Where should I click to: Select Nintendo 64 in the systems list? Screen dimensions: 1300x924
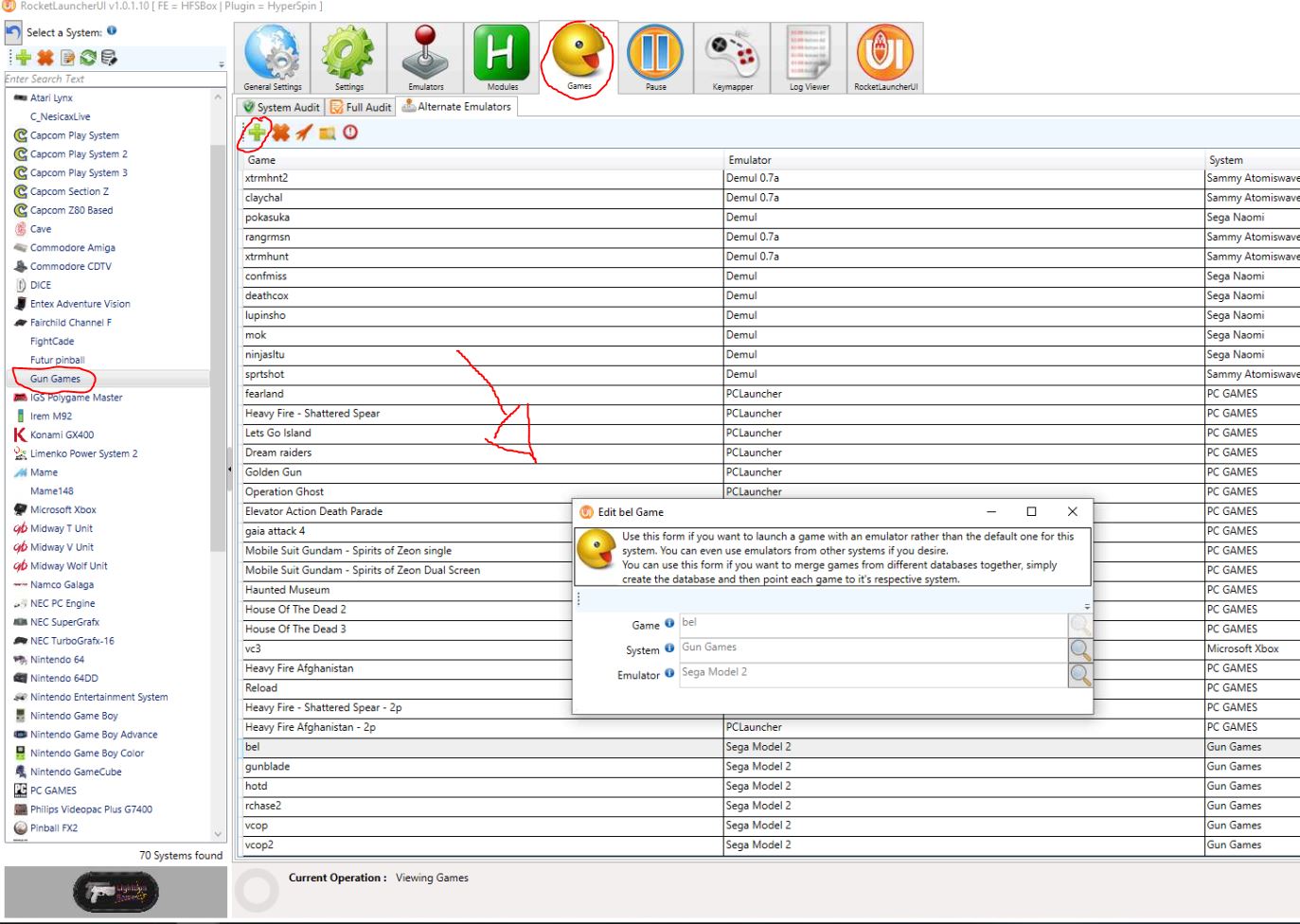tap(57, 660)
